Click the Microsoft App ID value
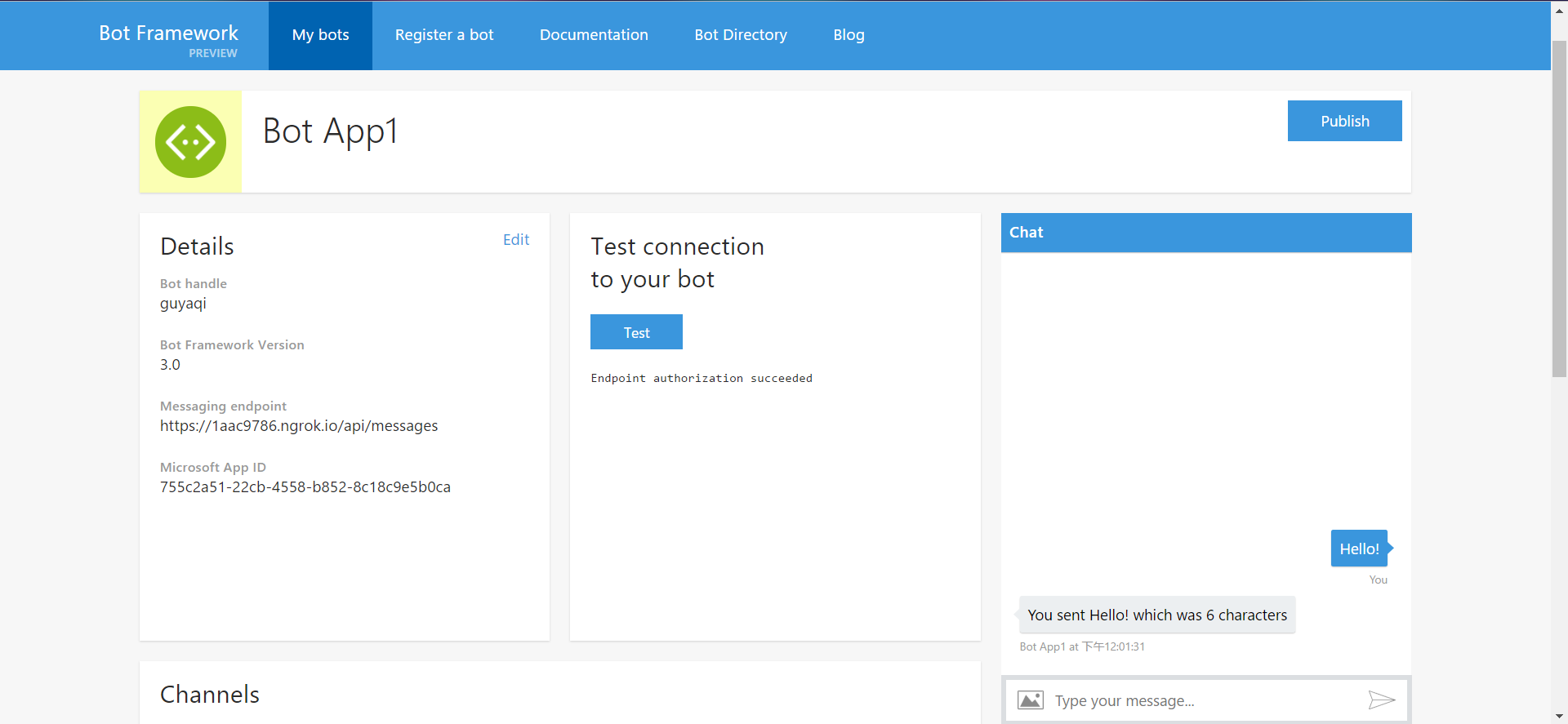Viewport: 1568px width, 724px height. (x=305, y=487)
